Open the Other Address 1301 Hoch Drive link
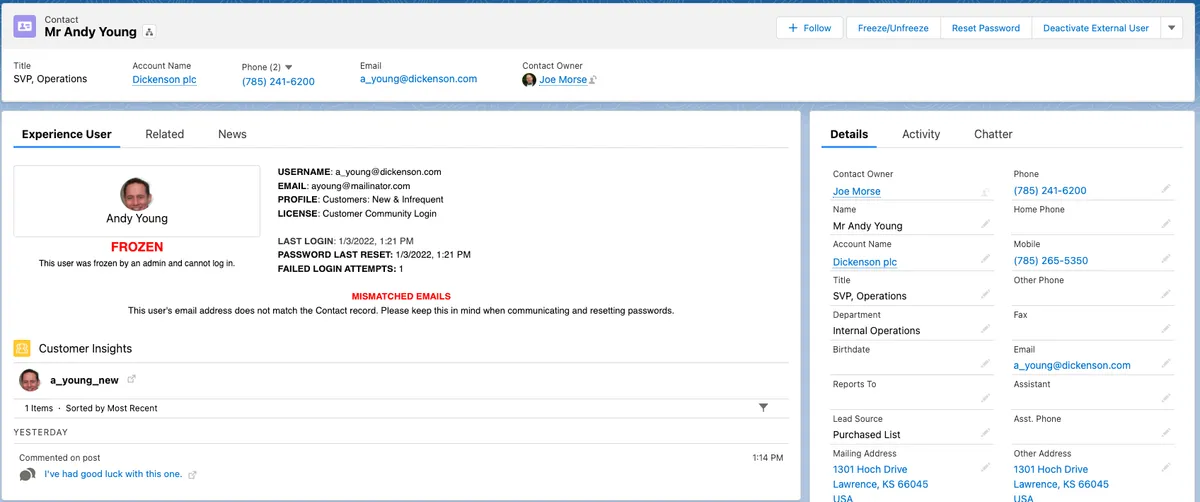The image size is (1200, 502). 1050,469
